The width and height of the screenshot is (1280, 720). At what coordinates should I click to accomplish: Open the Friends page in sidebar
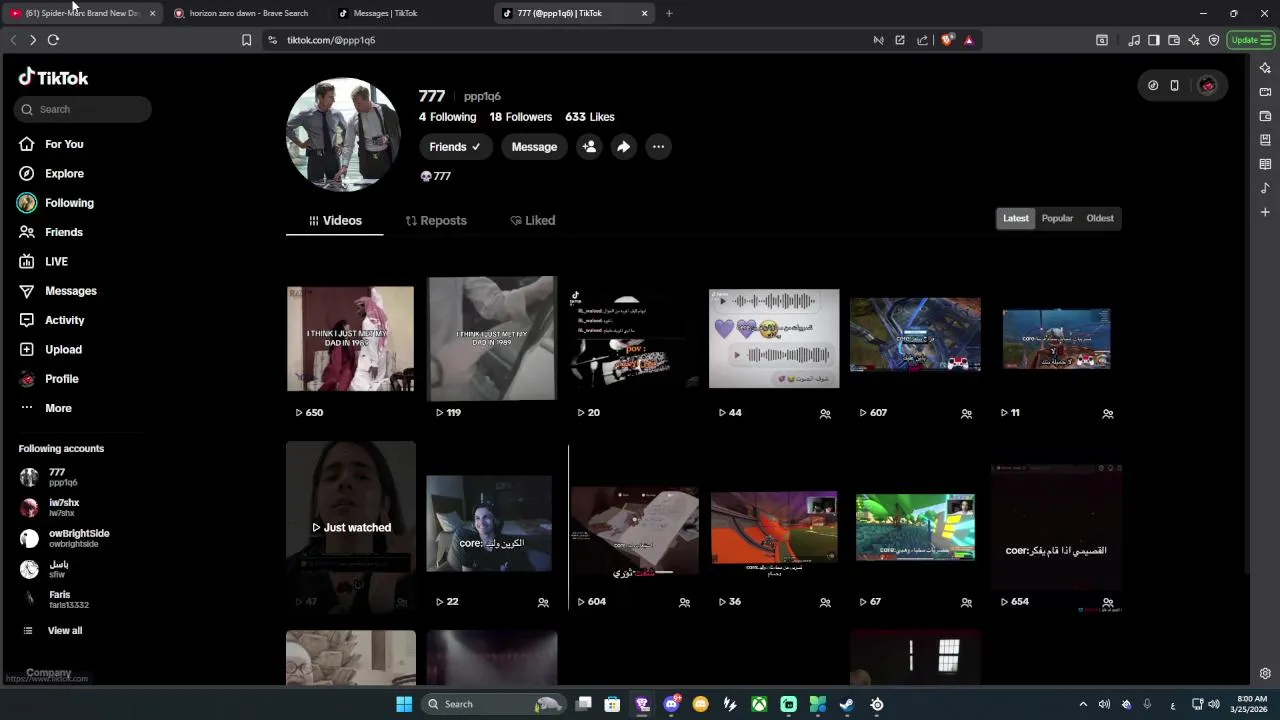pos(64,232)
